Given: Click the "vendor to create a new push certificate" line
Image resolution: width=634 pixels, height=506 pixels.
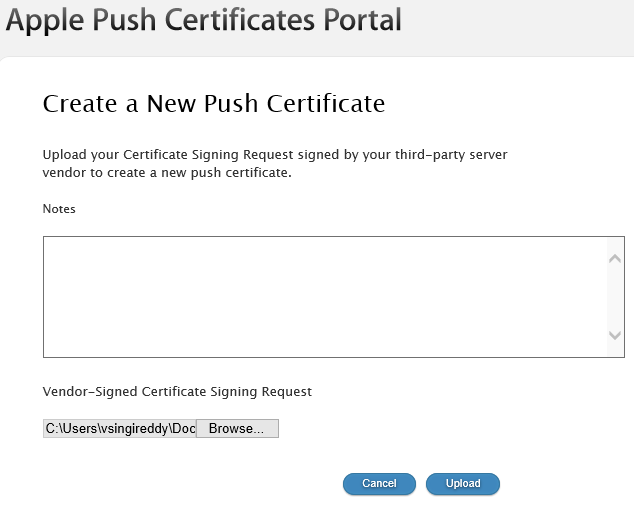Looking at the screenshot, I should (x=166, y=173).
